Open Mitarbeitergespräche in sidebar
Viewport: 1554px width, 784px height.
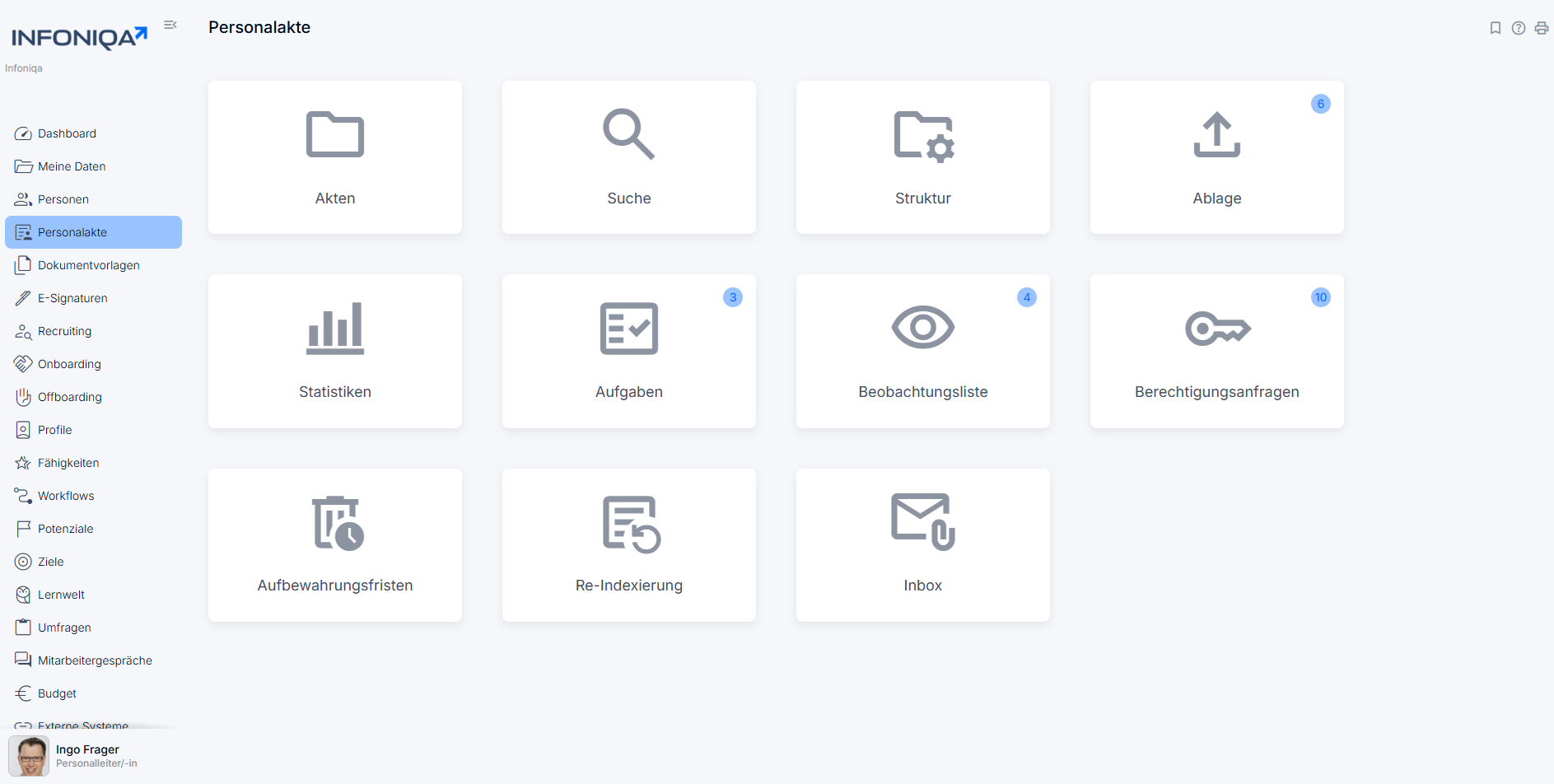[x=93, y=660]
